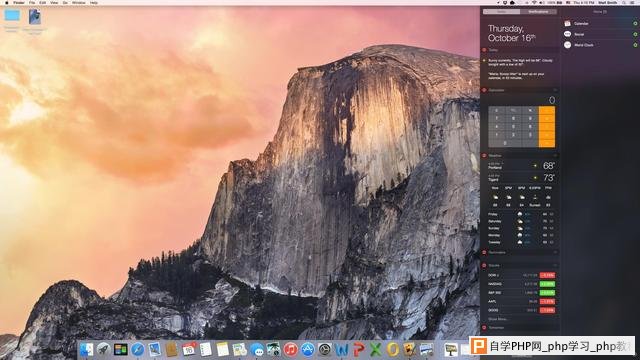Open Messages chat bubble in Dock

257,349
